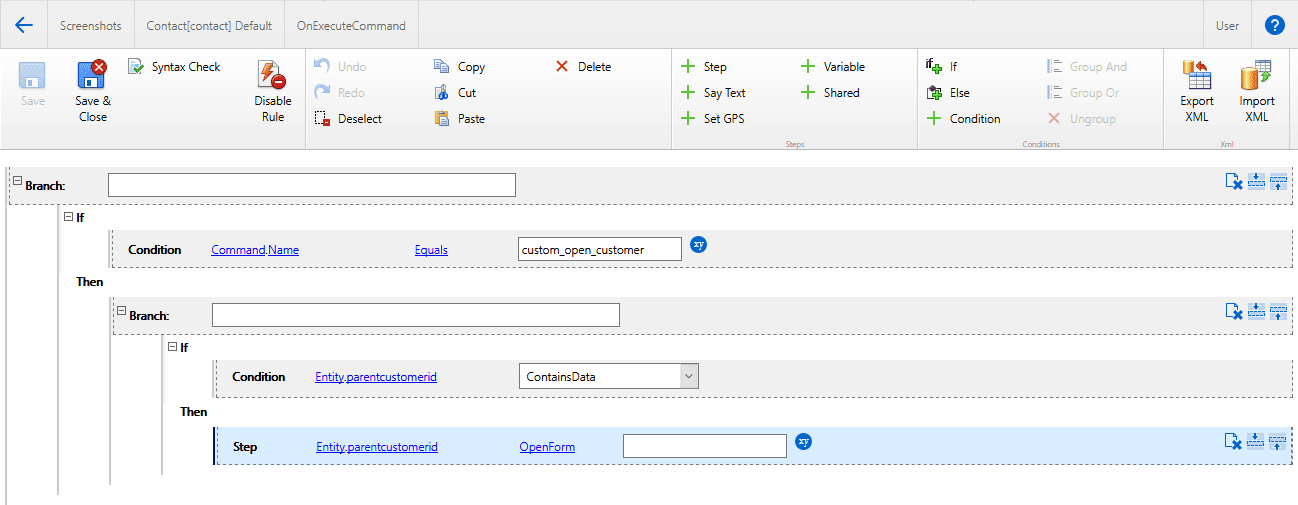Screen dimensions: 1298x505
Task: Open the help question mark icon
Action: tap(1274, 26)
